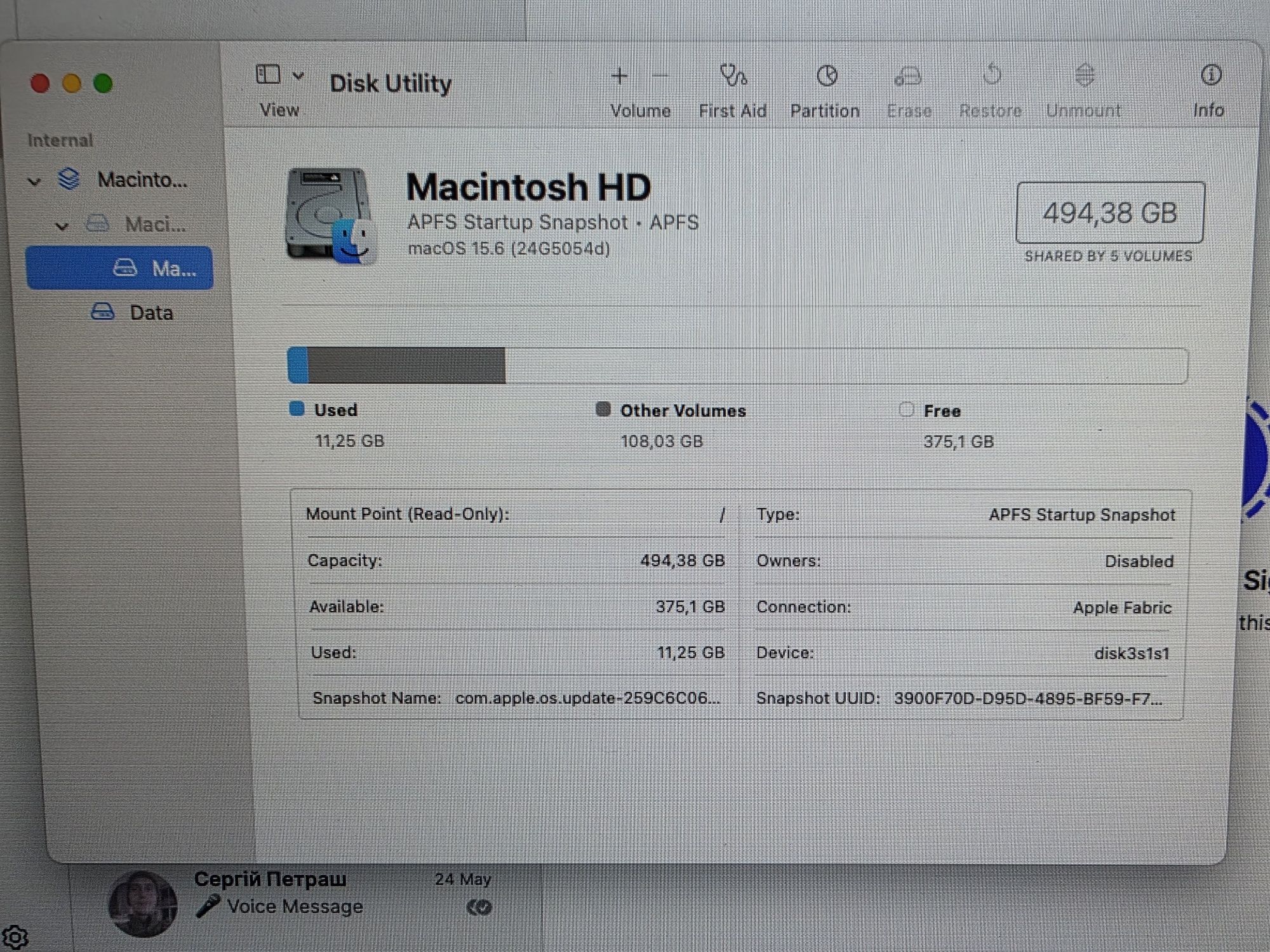Click the Unmount icon
Image resolution: width=1270 pixels, height=952 pixels.
1085,76
